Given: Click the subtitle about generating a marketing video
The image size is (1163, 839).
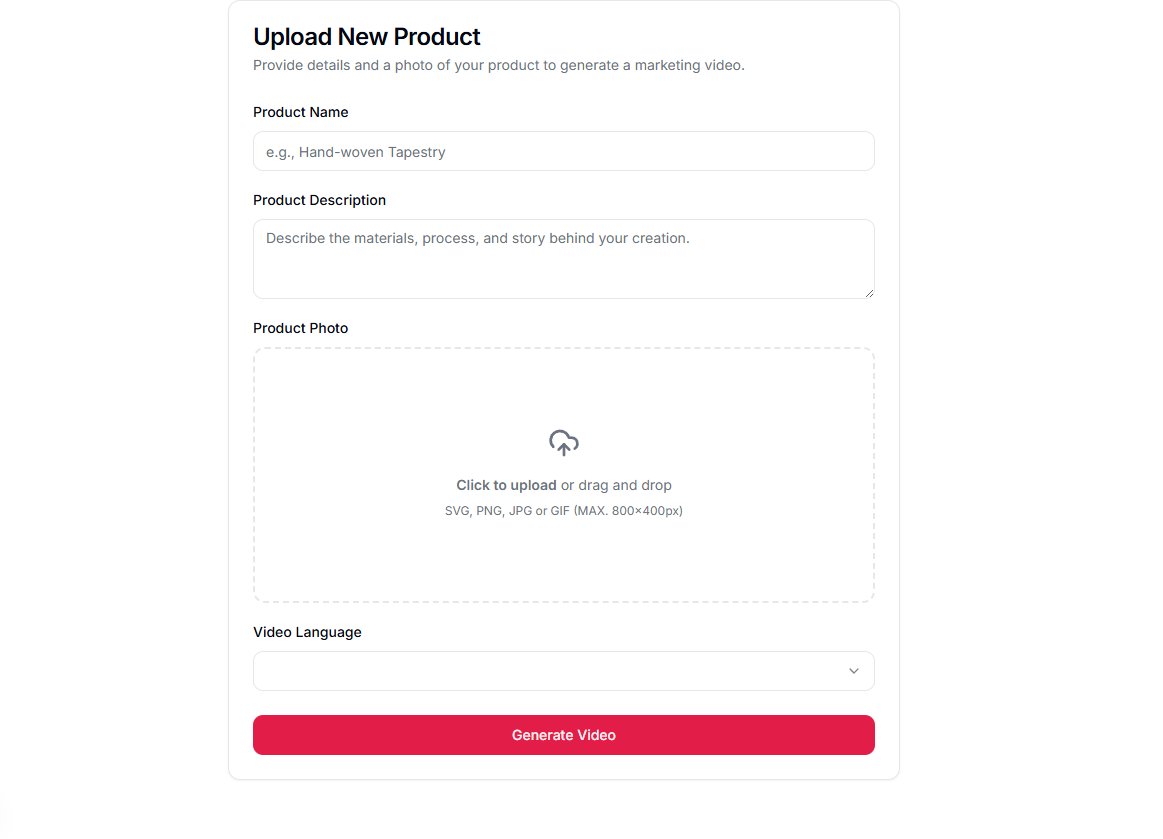Looking at the screenshot, I should click(x=498, y=66).
